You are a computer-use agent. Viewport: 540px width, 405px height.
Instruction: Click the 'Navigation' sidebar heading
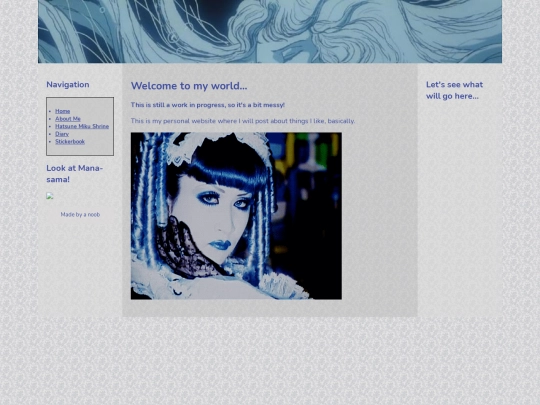pyautogui.click(x=68, y=85)
